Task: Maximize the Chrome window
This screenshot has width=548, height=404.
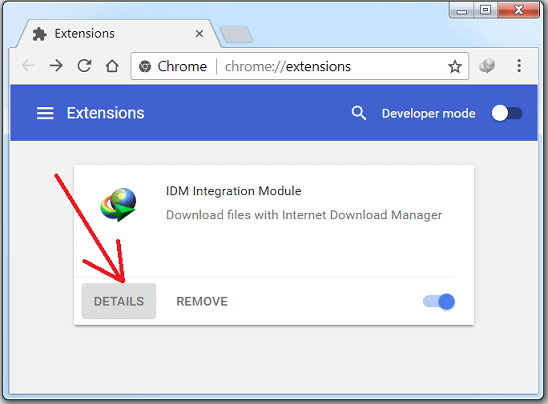Action: [x=485, y=10]
